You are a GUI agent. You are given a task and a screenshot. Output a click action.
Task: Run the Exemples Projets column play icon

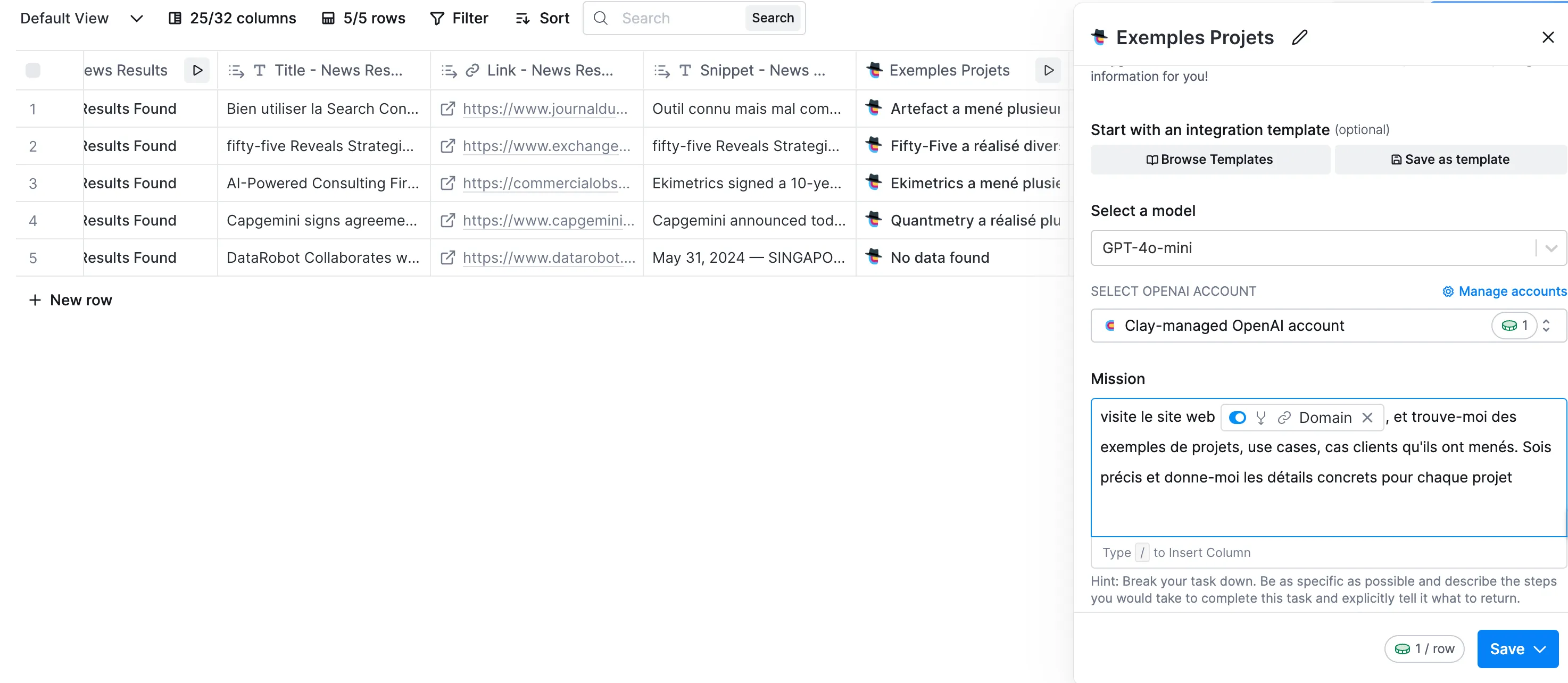[1048, 70]
